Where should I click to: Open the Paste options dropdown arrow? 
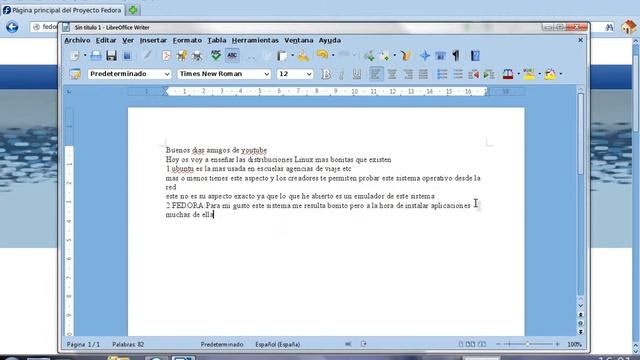click(x=292, y=56)
